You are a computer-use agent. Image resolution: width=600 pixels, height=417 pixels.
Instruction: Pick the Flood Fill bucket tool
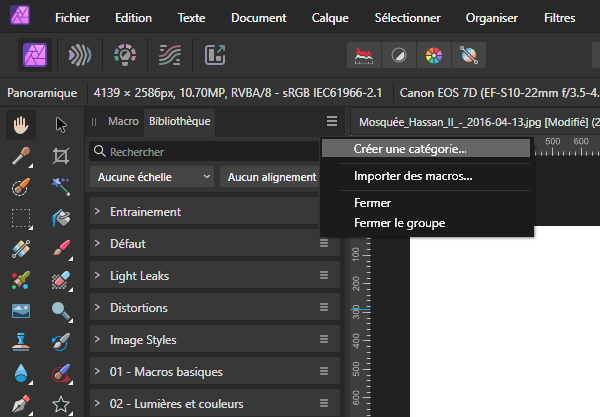click(x=60, y=217)
